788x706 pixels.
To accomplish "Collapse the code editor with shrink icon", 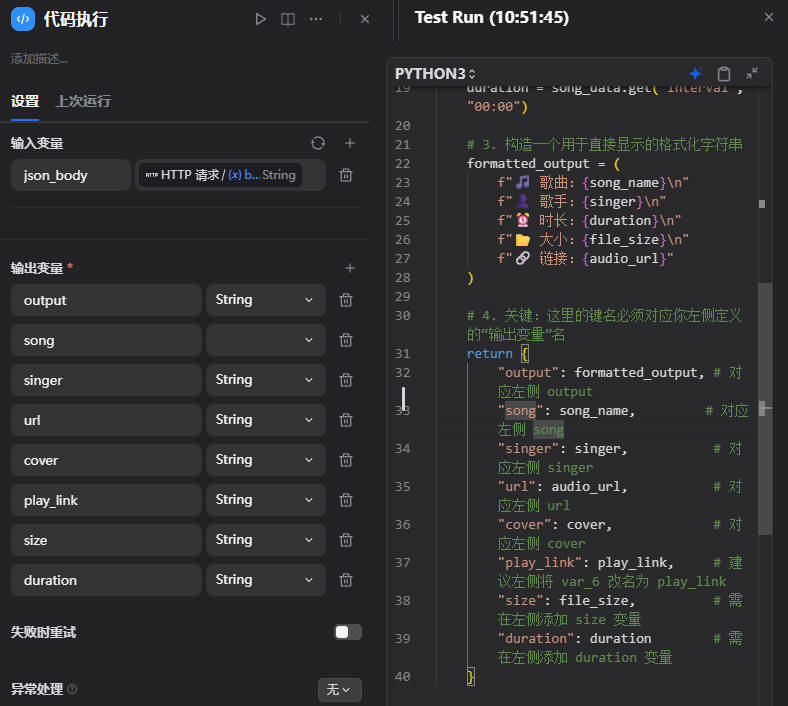I will coord(752,73).
